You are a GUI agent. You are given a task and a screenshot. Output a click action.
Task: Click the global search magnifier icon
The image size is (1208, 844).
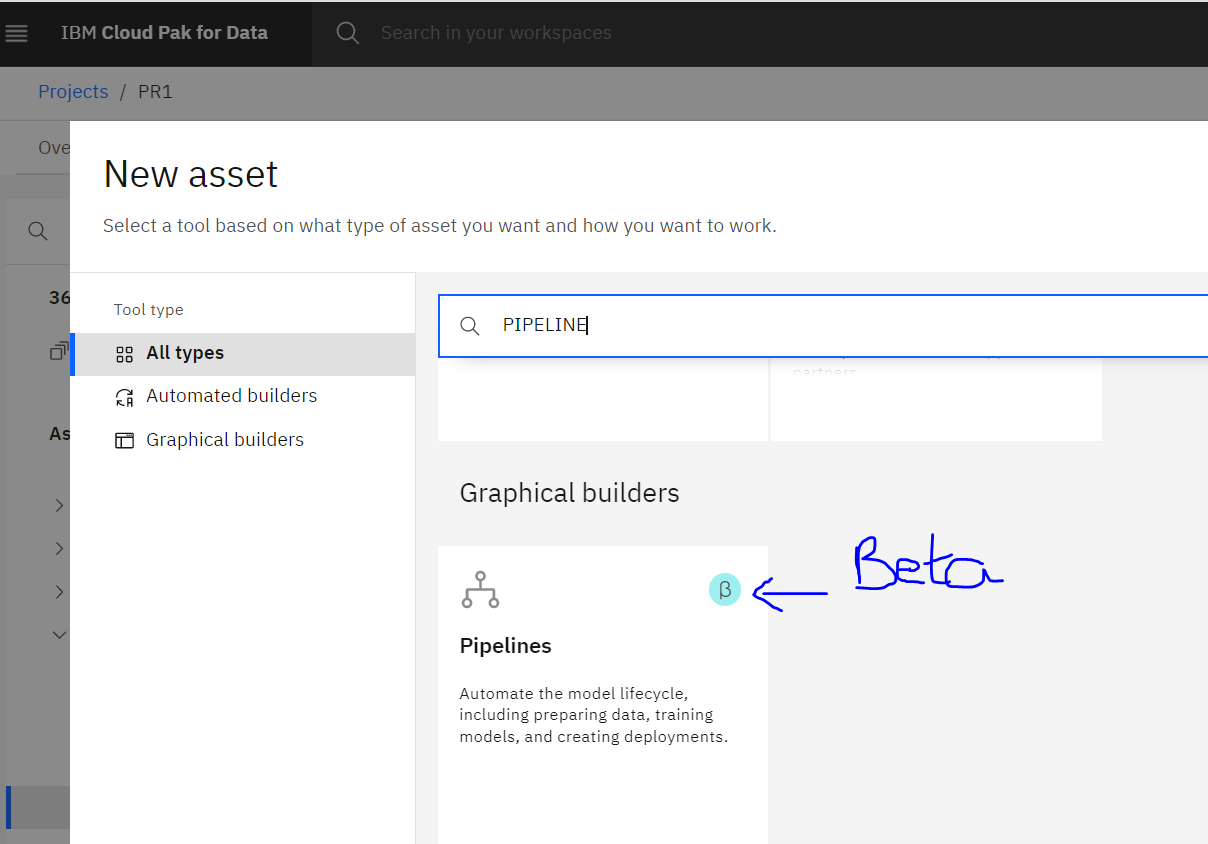tap(347, 33)
